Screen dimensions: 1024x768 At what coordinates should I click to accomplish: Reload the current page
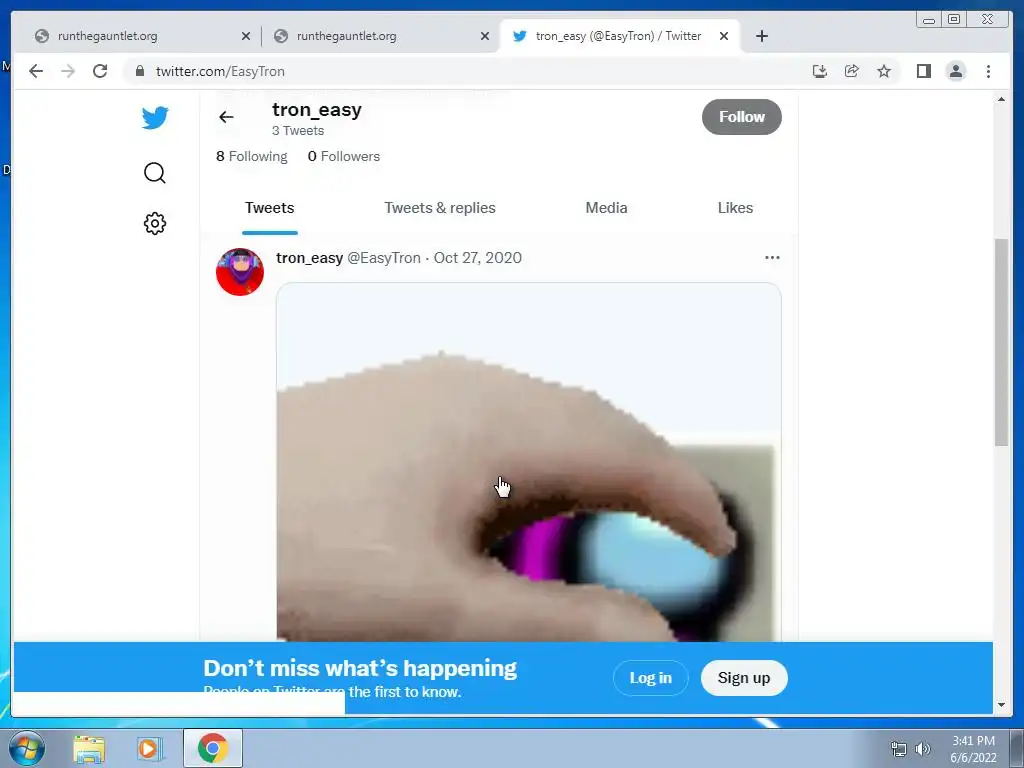point(100,71)
